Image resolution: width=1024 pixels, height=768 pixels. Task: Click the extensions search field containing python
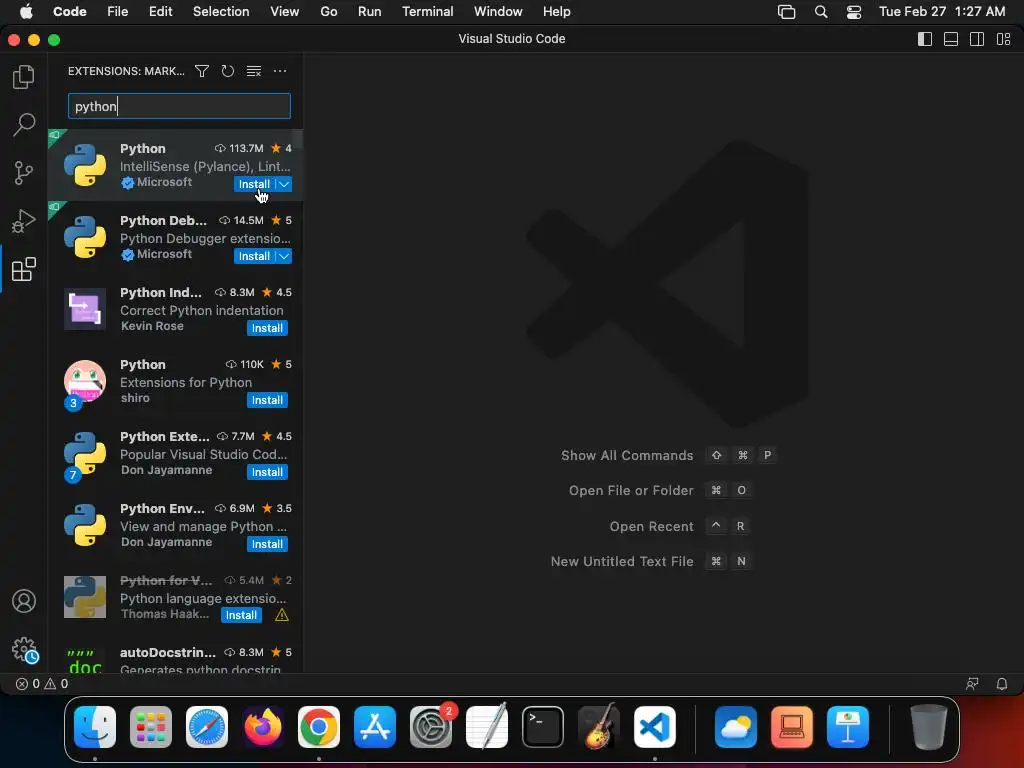pyautogui.click(x=179, y=106)
